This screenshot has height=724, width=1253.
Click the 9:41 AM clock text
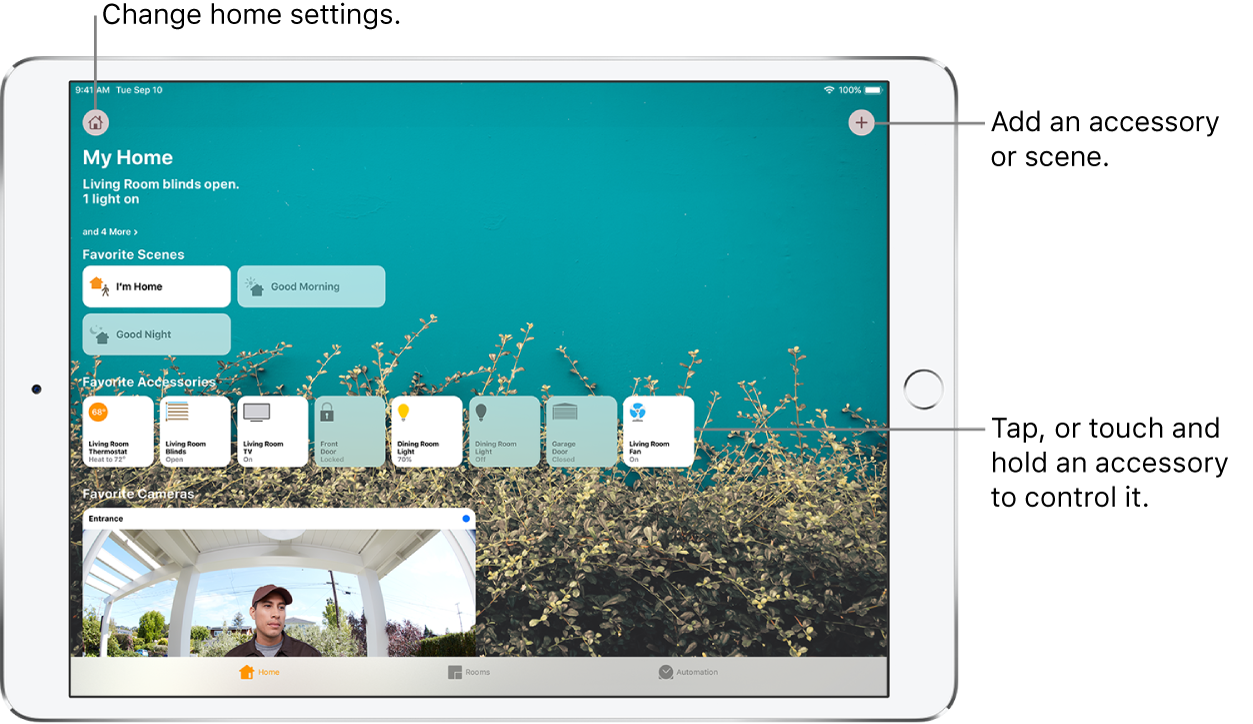[x=92, y=90]
